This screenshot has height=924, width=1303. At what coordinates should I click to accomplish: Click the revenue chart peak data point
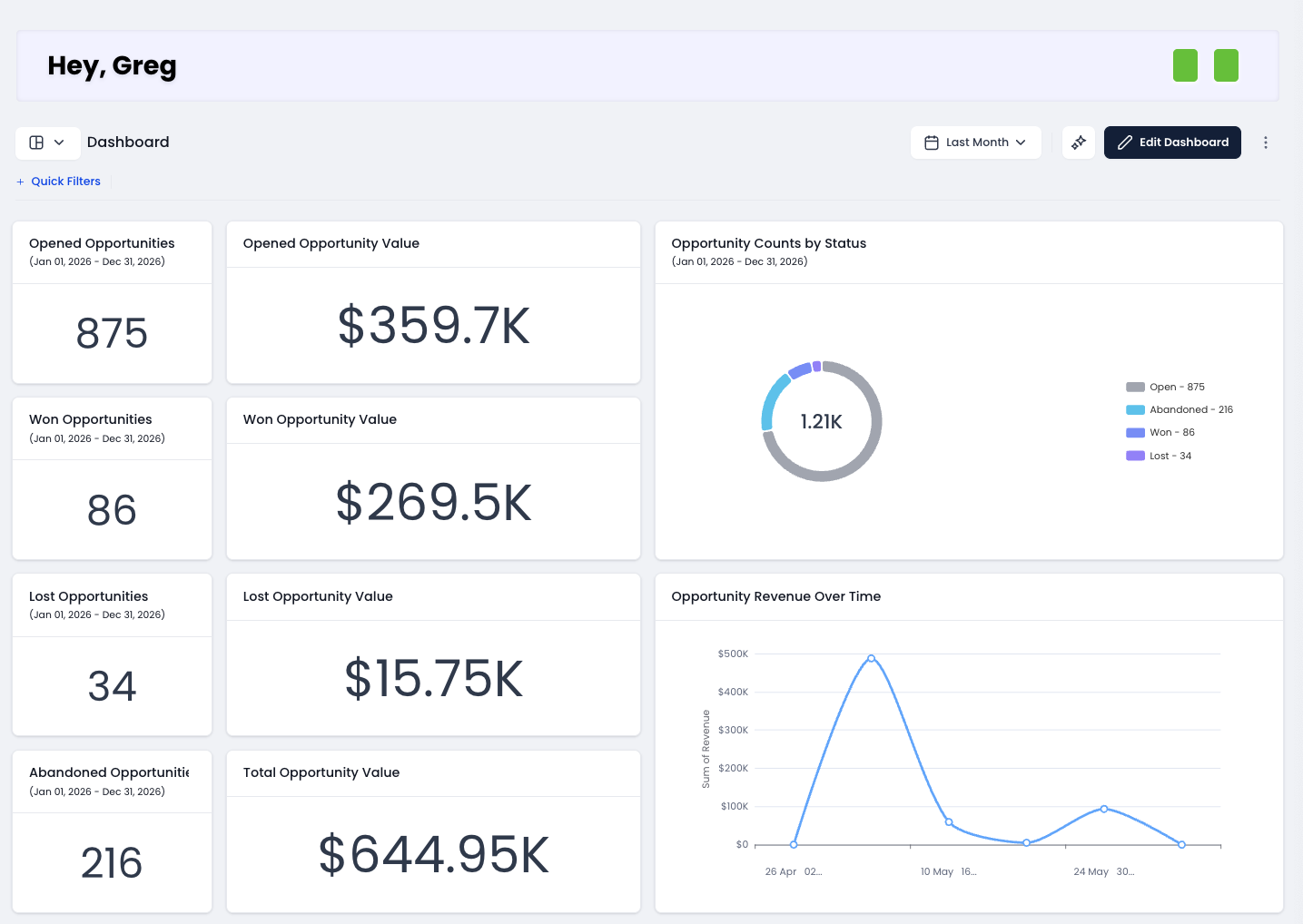(871, 658)
